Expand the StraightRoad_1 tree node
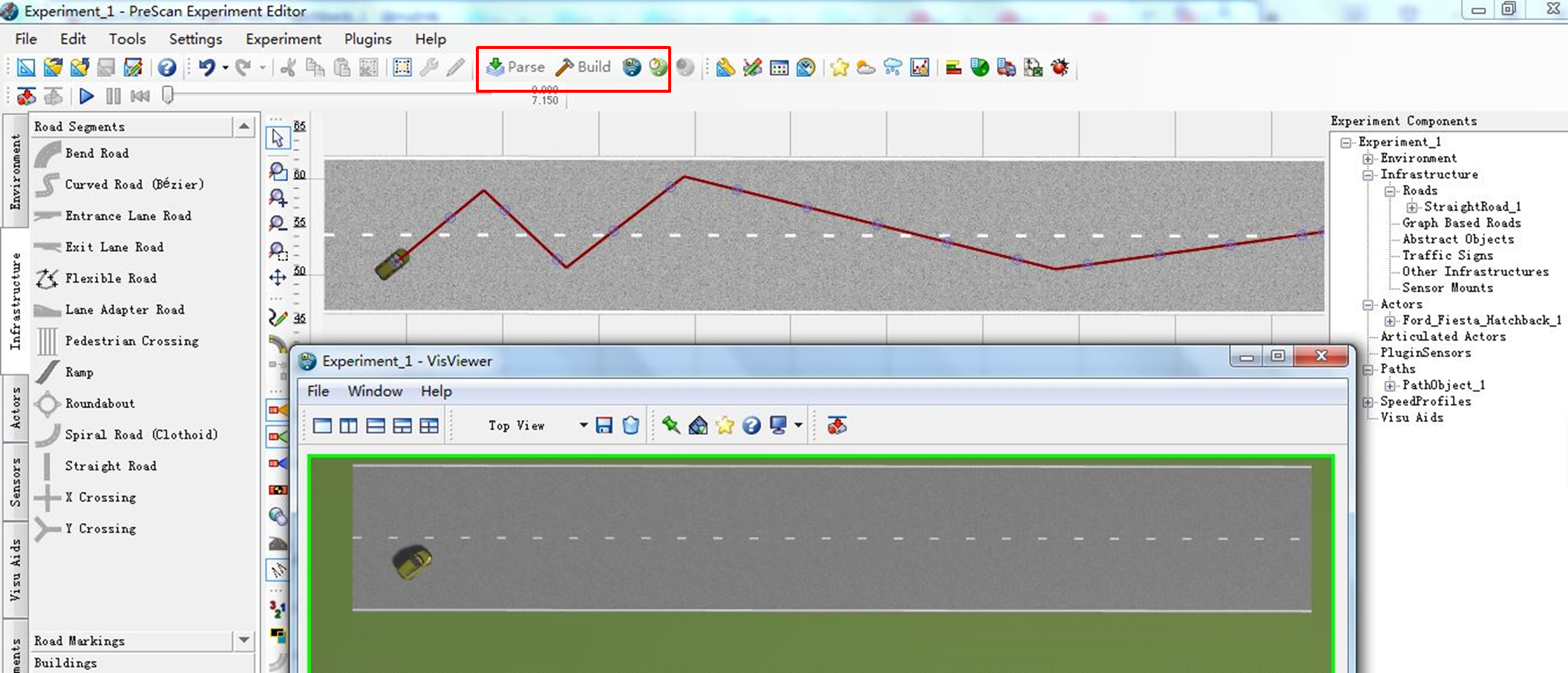Screen dimensions: 1568x673 pos(1411,207)
